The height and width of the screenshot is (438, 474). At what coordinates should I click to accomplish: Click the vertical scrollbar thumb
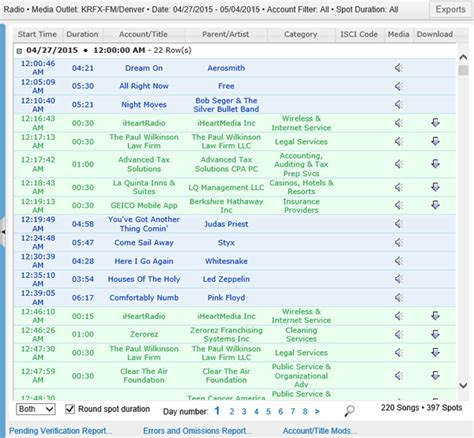click(463, 70)
